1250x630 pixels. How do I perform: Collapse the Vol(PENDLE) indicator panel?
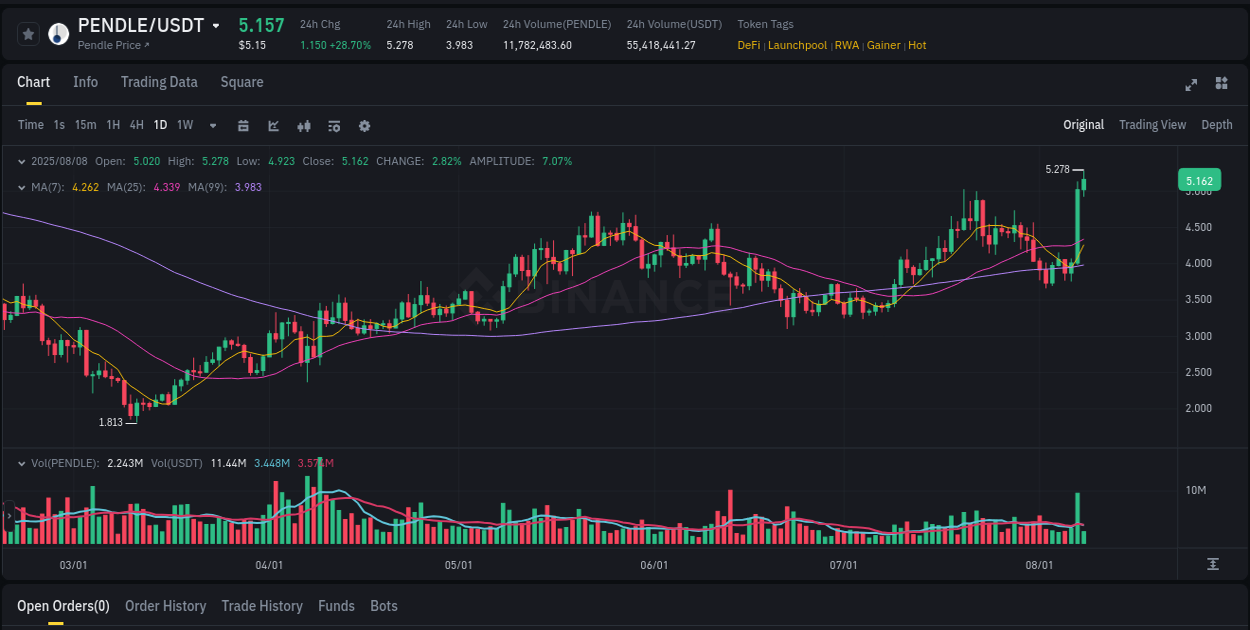coord(22,463)
